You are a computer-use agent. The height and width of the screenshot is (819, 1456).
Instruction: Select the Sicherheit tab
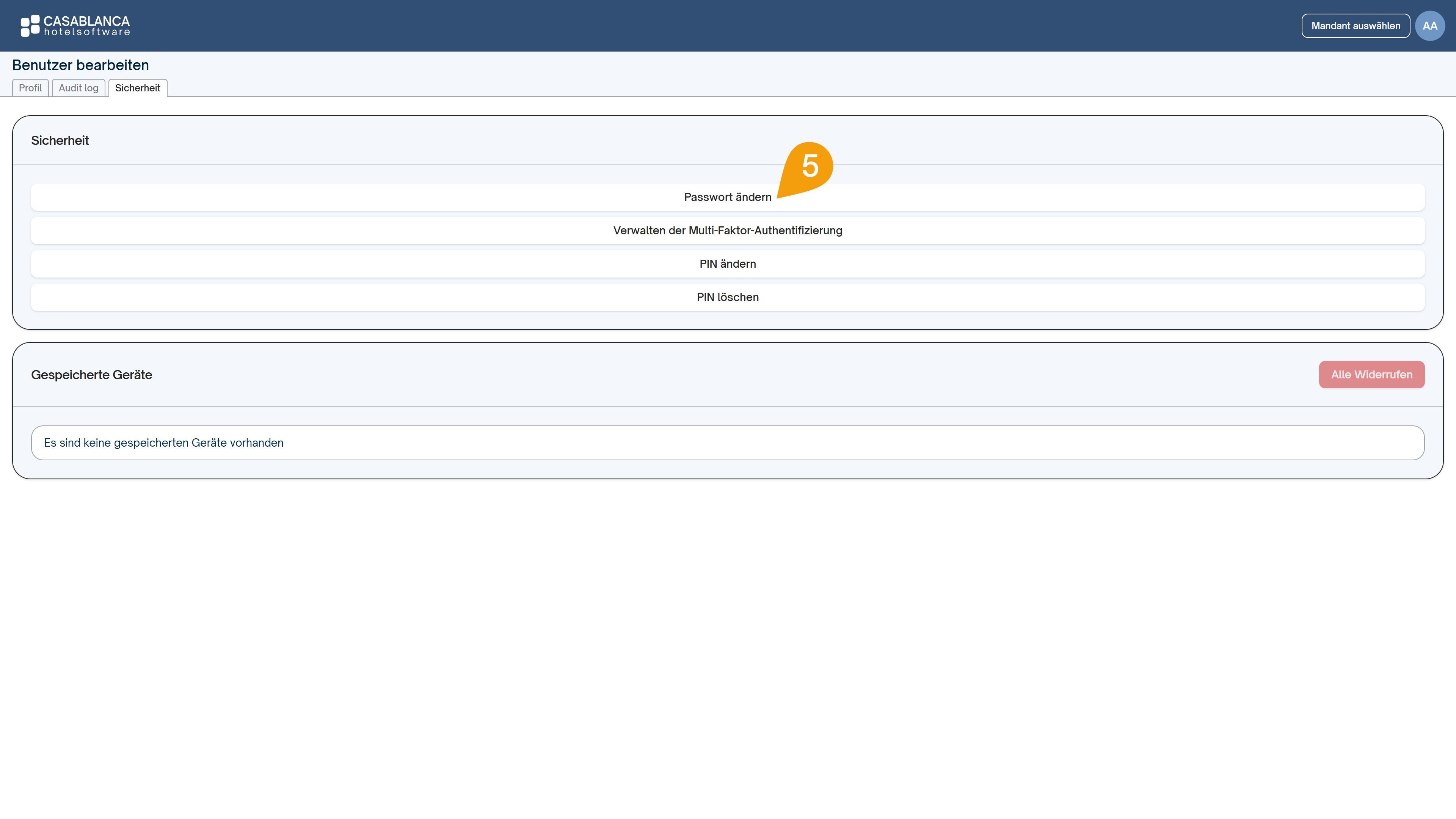(138, 88)
